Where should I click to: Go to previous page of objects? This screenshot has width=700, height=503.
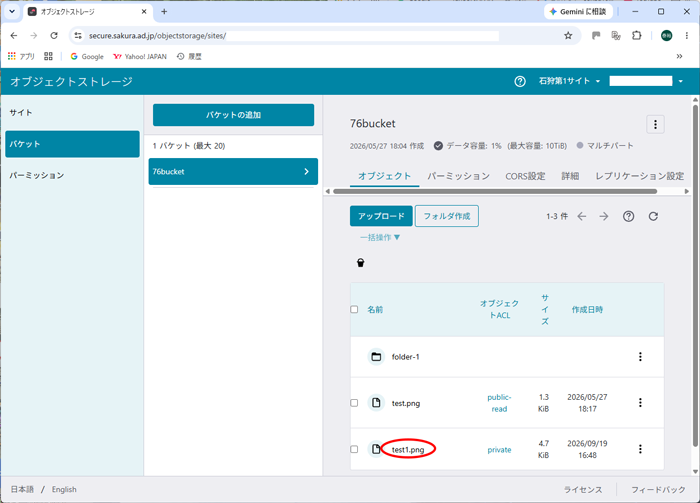tap(581, 216)
